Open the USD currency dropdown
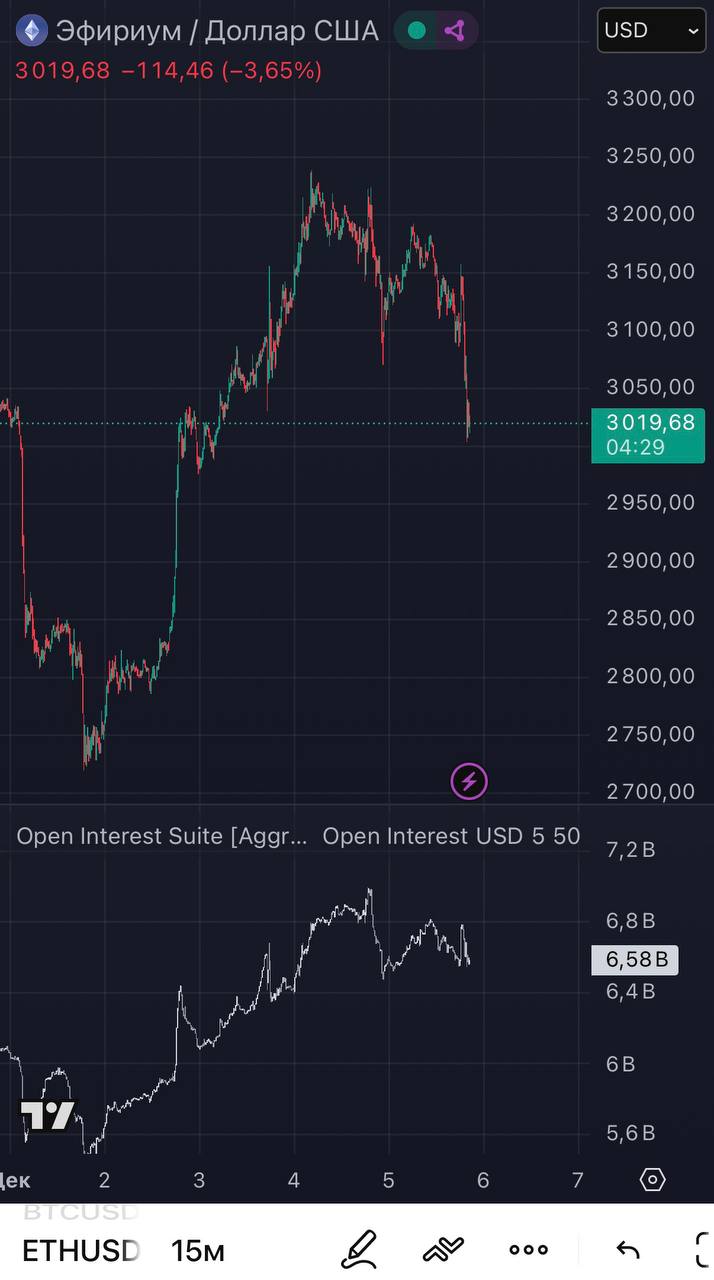 tap(651, 31)
